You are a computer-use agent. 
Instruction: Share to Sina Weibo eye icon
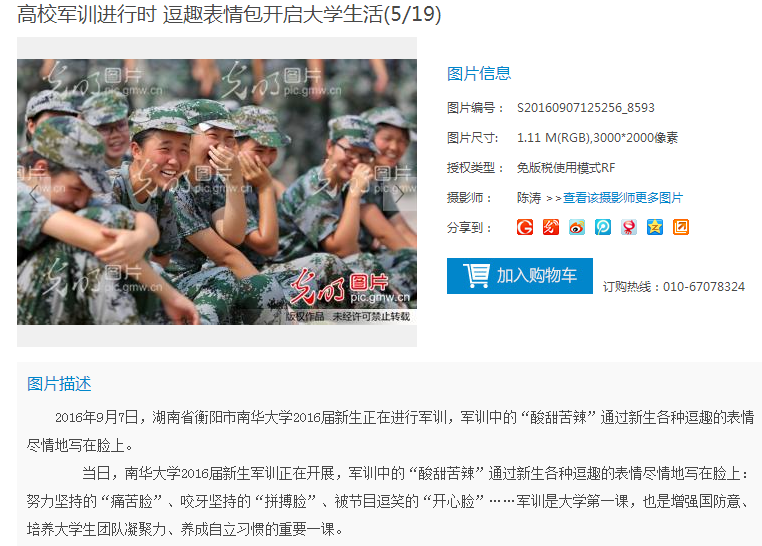coord(577,227)
